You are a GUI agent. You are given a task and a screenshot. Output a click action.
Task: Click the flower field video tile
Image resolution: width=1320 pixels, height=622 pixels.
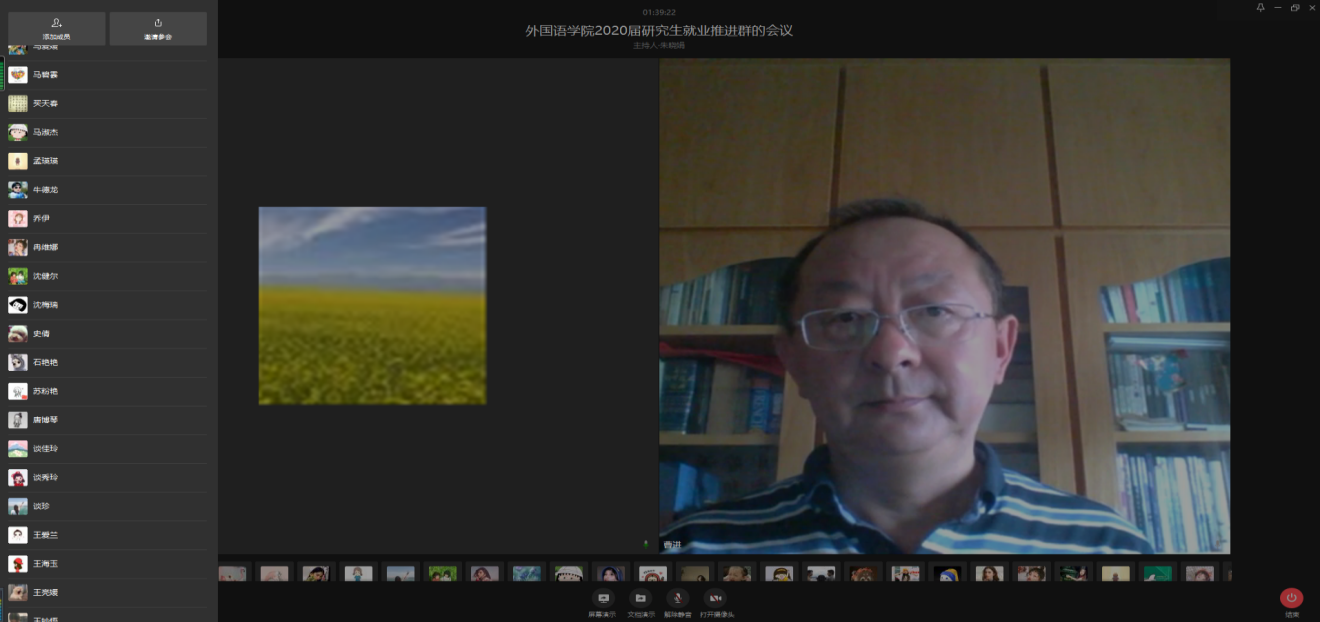coord(372,305)
